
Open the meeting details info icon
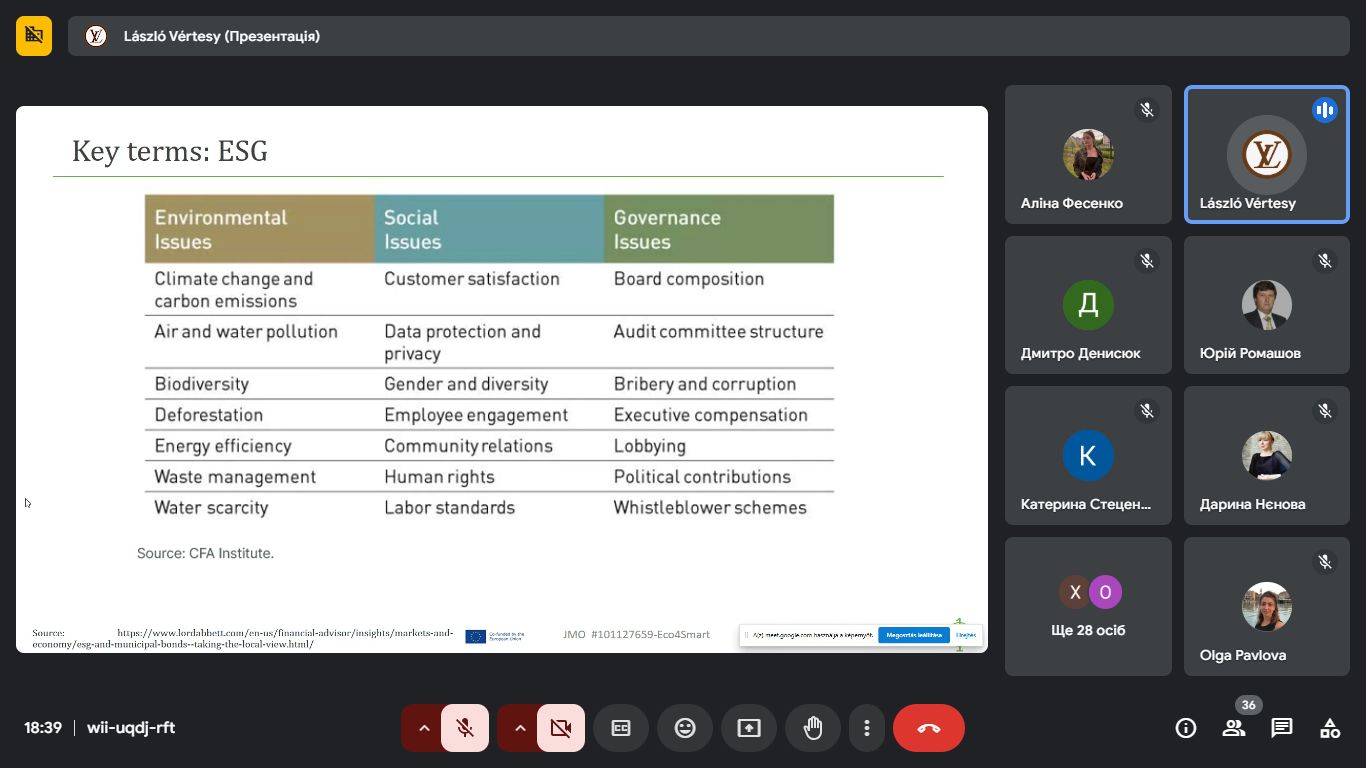coord(1185,728)
